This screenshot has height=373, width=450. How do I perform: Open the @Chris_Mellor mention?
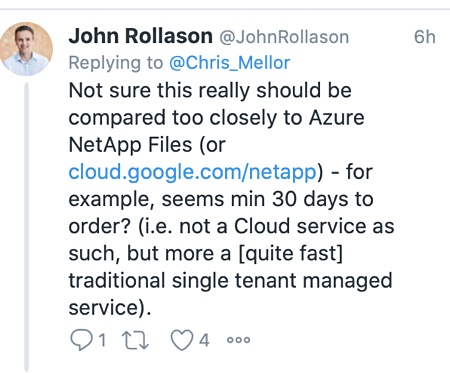pos(230,63)
